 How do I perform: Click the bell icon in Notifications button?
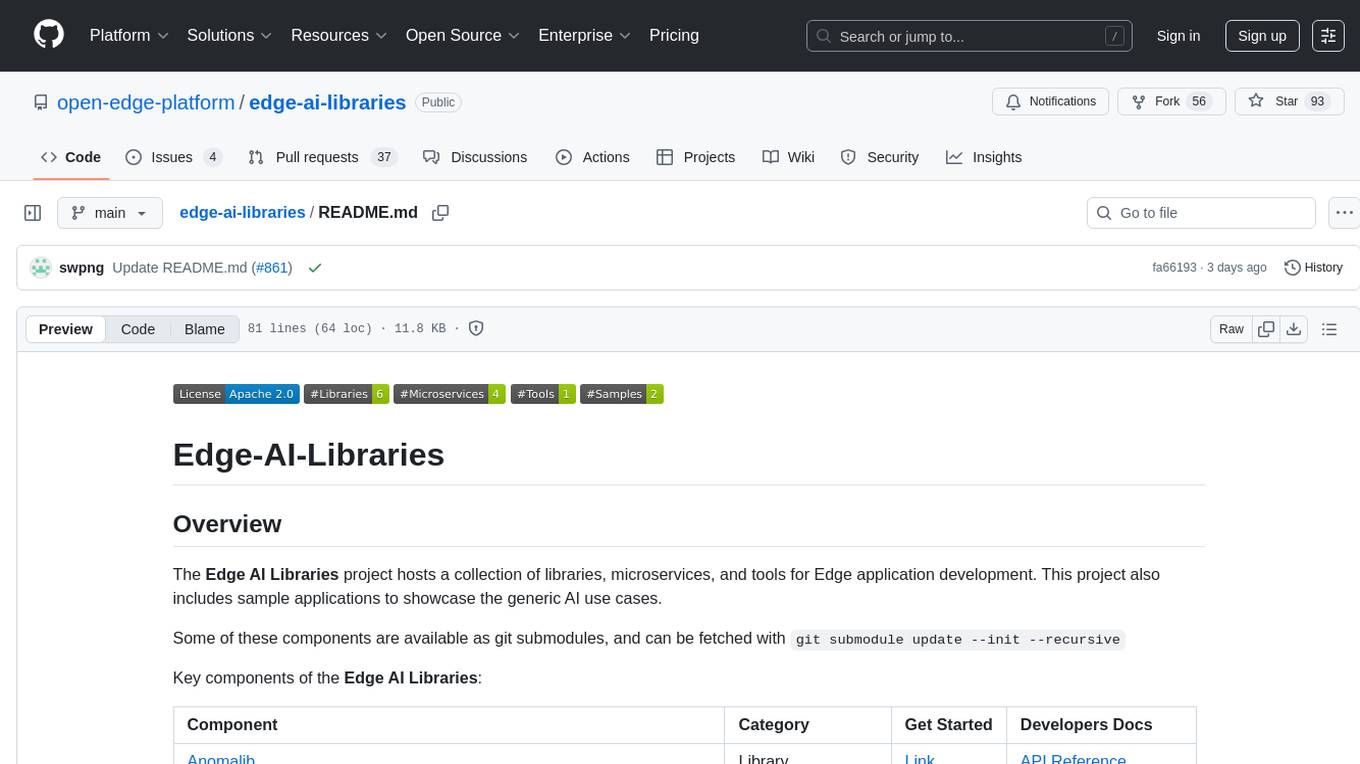[x=1013, y=102]
